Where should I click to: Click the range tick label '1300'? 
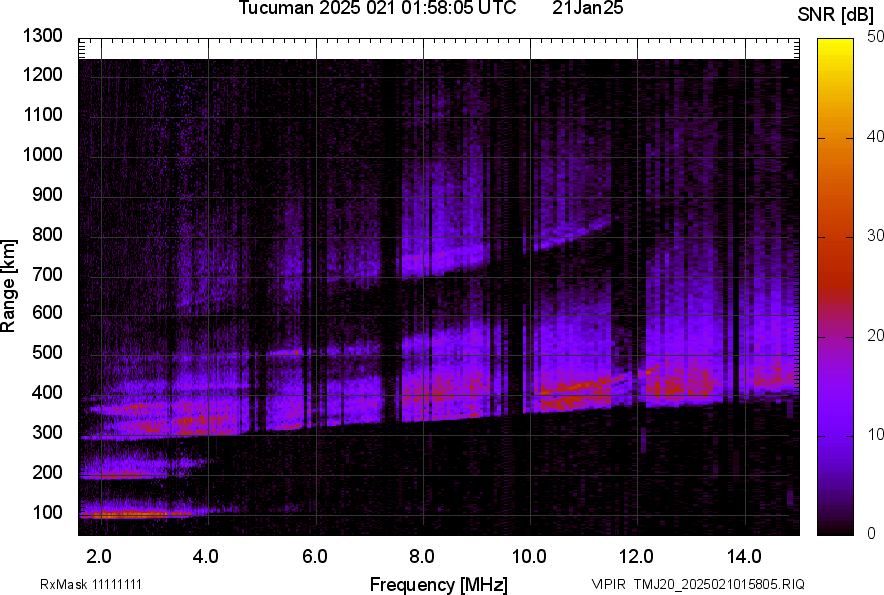click(x=42, y=36)
